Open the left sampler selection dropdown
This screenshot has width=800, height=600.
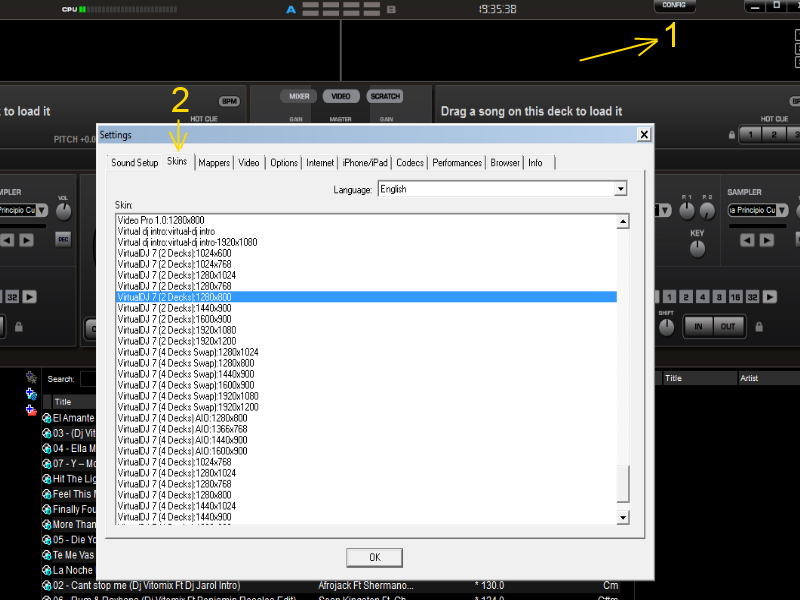42,210
